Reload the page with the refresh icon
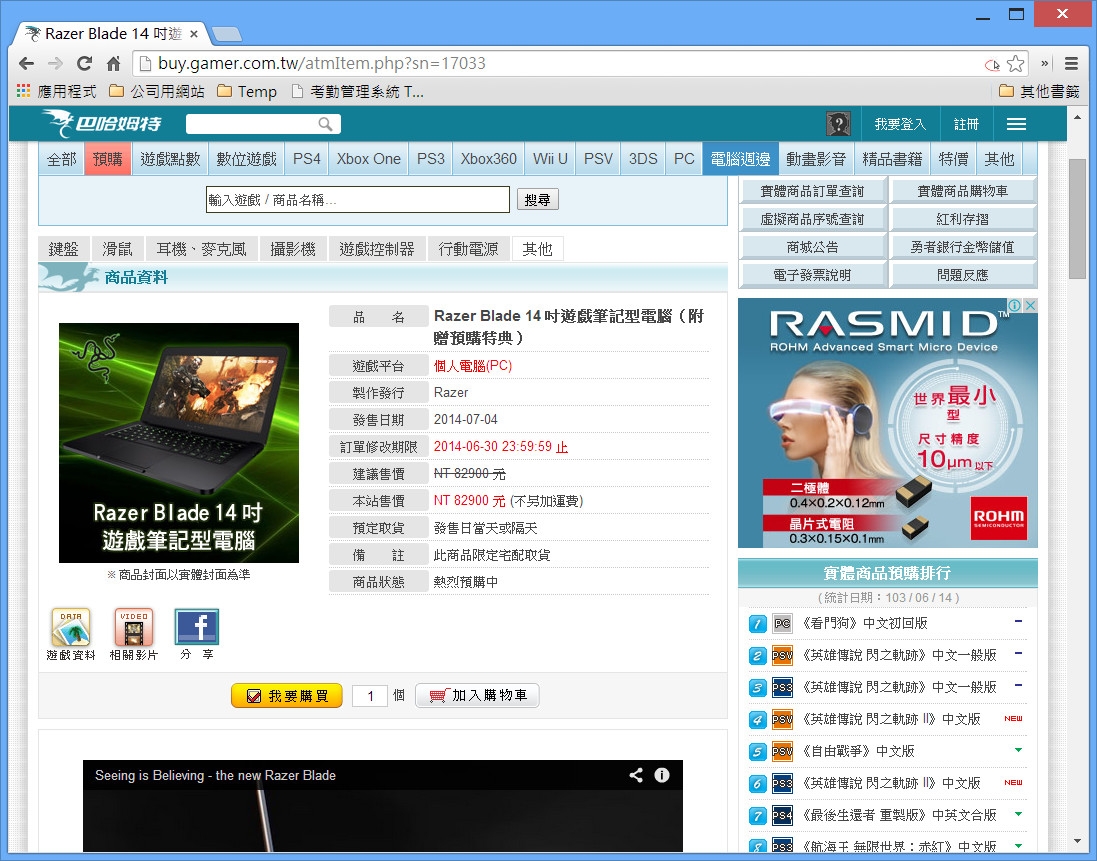The width and height of the screenshot is (1097, 861). (x=85, y=64)
